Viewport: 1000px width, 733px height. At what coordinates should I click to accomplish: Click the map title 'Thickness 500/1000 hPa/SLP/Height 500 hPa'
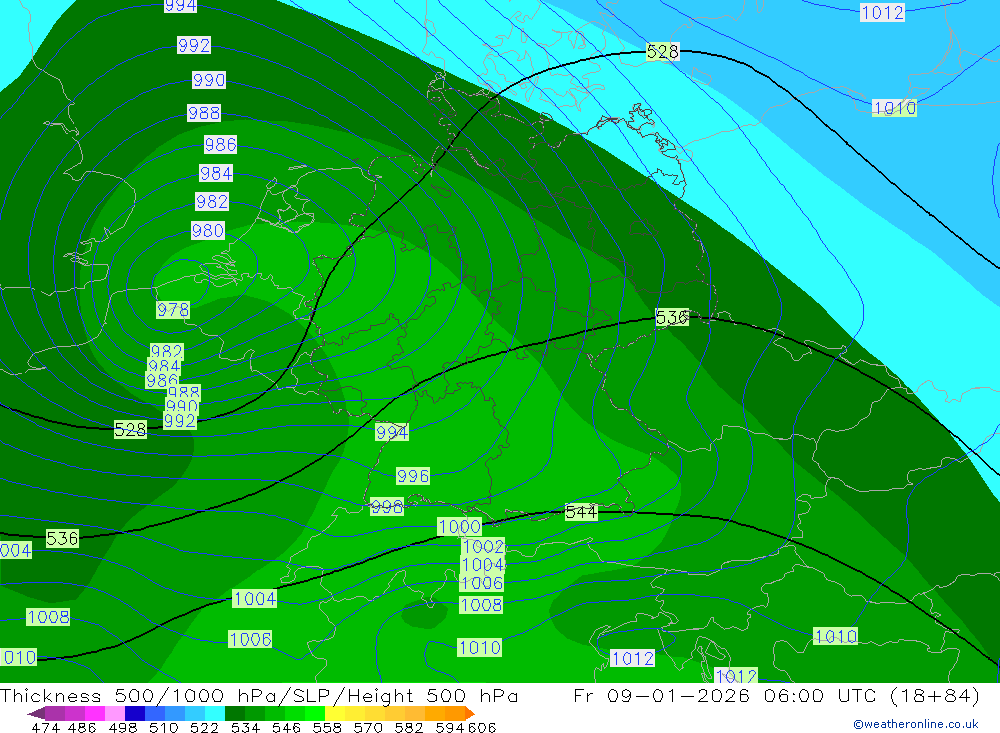click(x=259, y=695)
